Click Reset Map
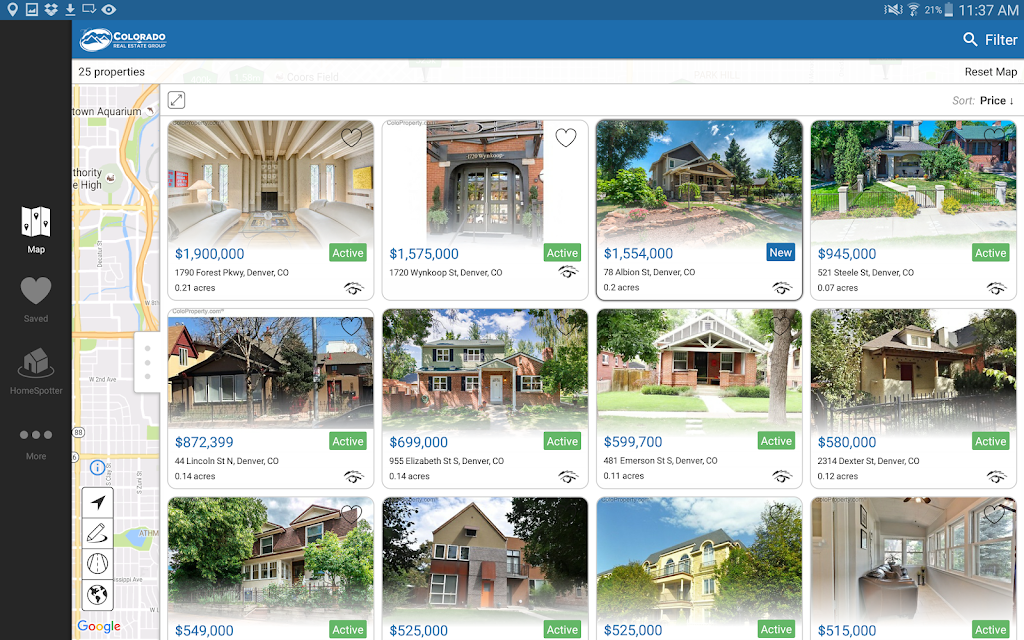The height and width of the screenshot is (640, 1024). click(991, 72)
